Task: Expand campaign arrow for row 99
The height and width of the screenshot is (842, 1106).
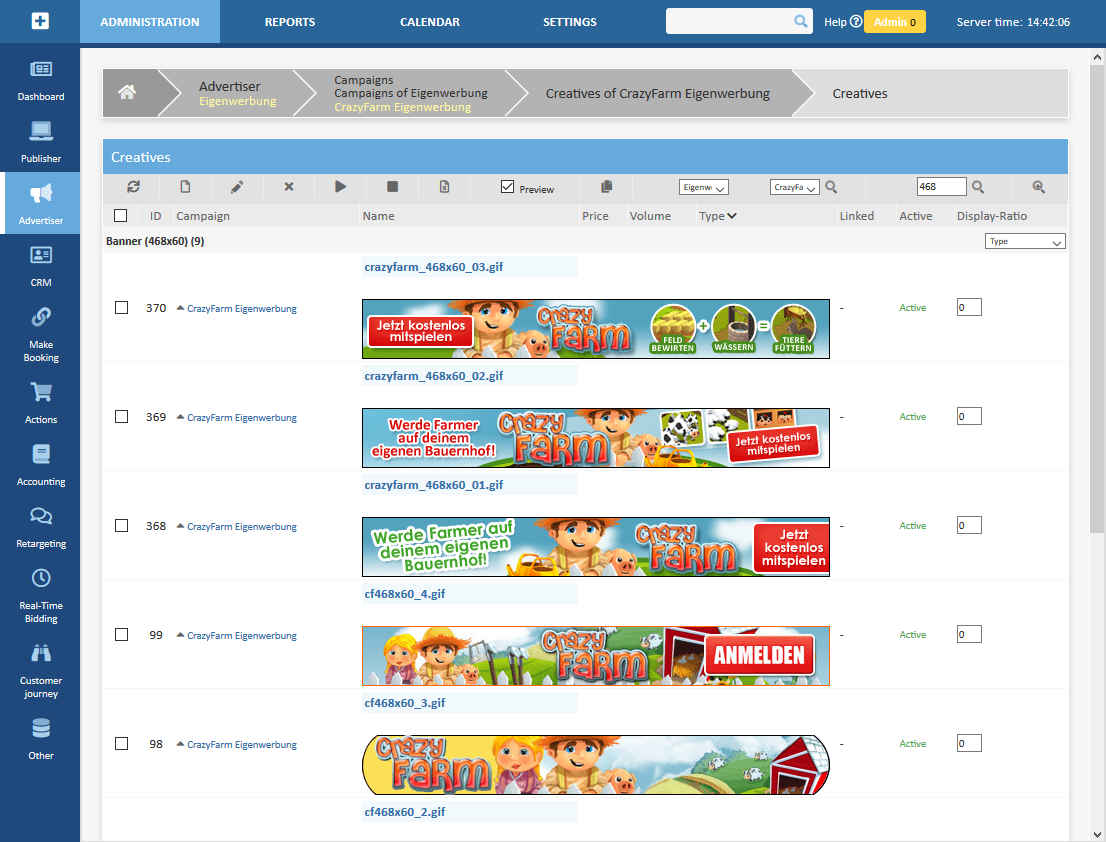Action: (x=181, y=635)
